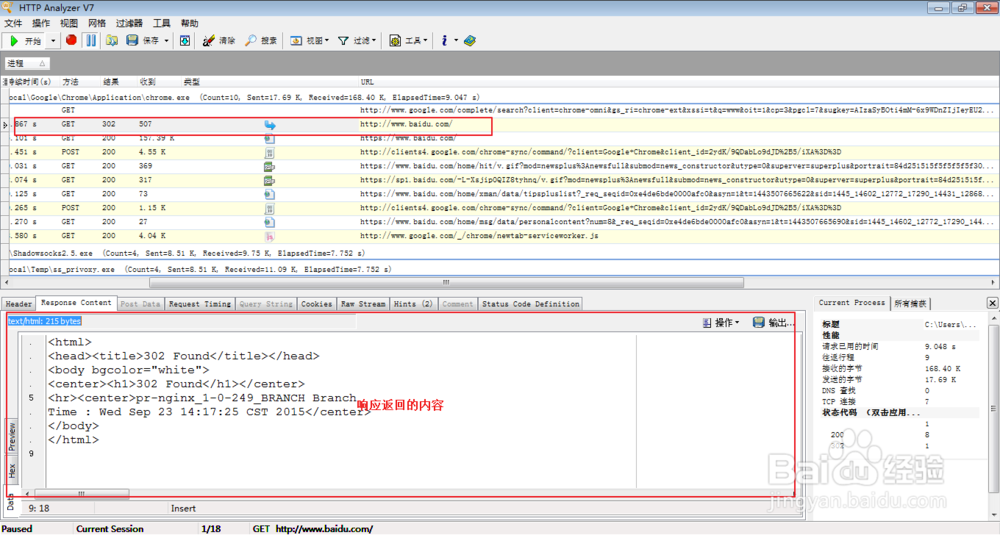Image resolution: width=1000 pixels, height=535 pixels.
Task: Switch to the Raw Stream tab
Action: point(363,304)
